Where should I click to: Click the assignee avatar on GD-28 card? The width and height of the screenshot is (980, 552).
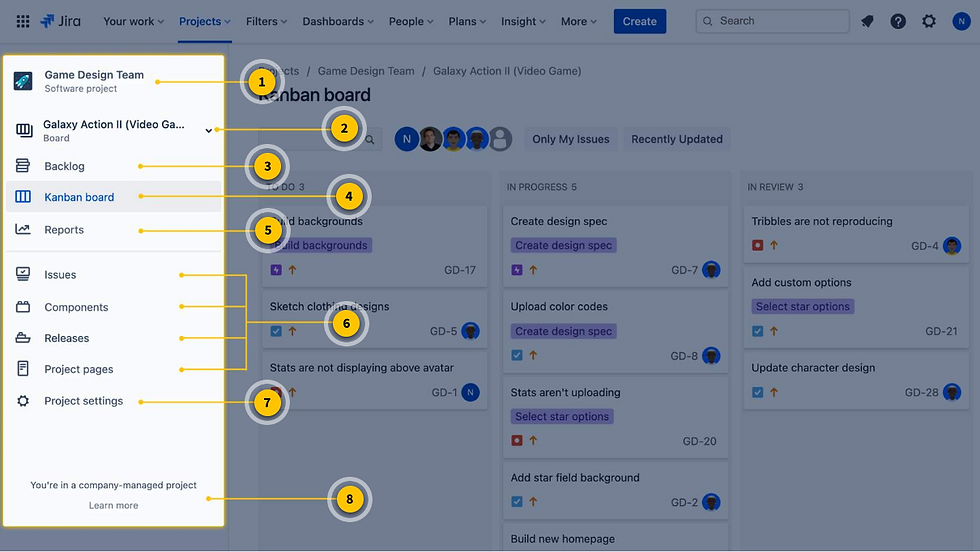[952, 393]
